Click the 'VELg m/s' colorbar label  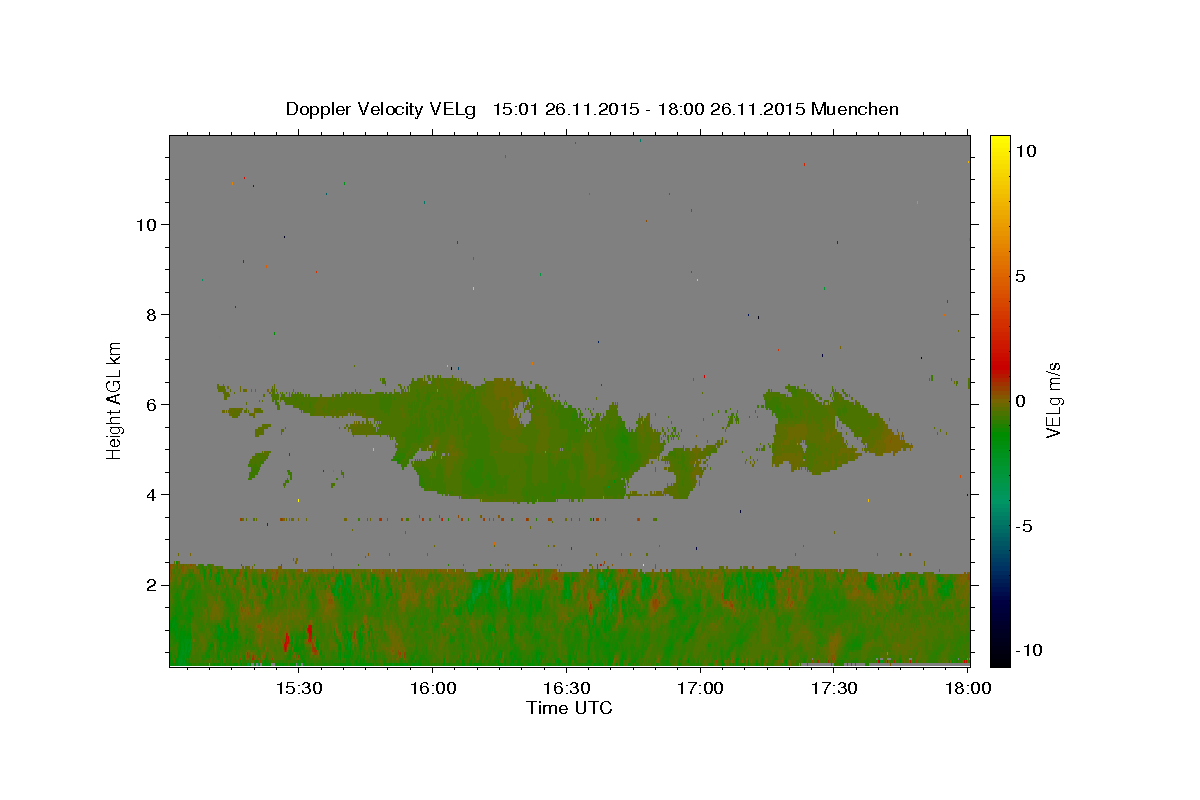pyautogui.click(x=1053, y=401)
